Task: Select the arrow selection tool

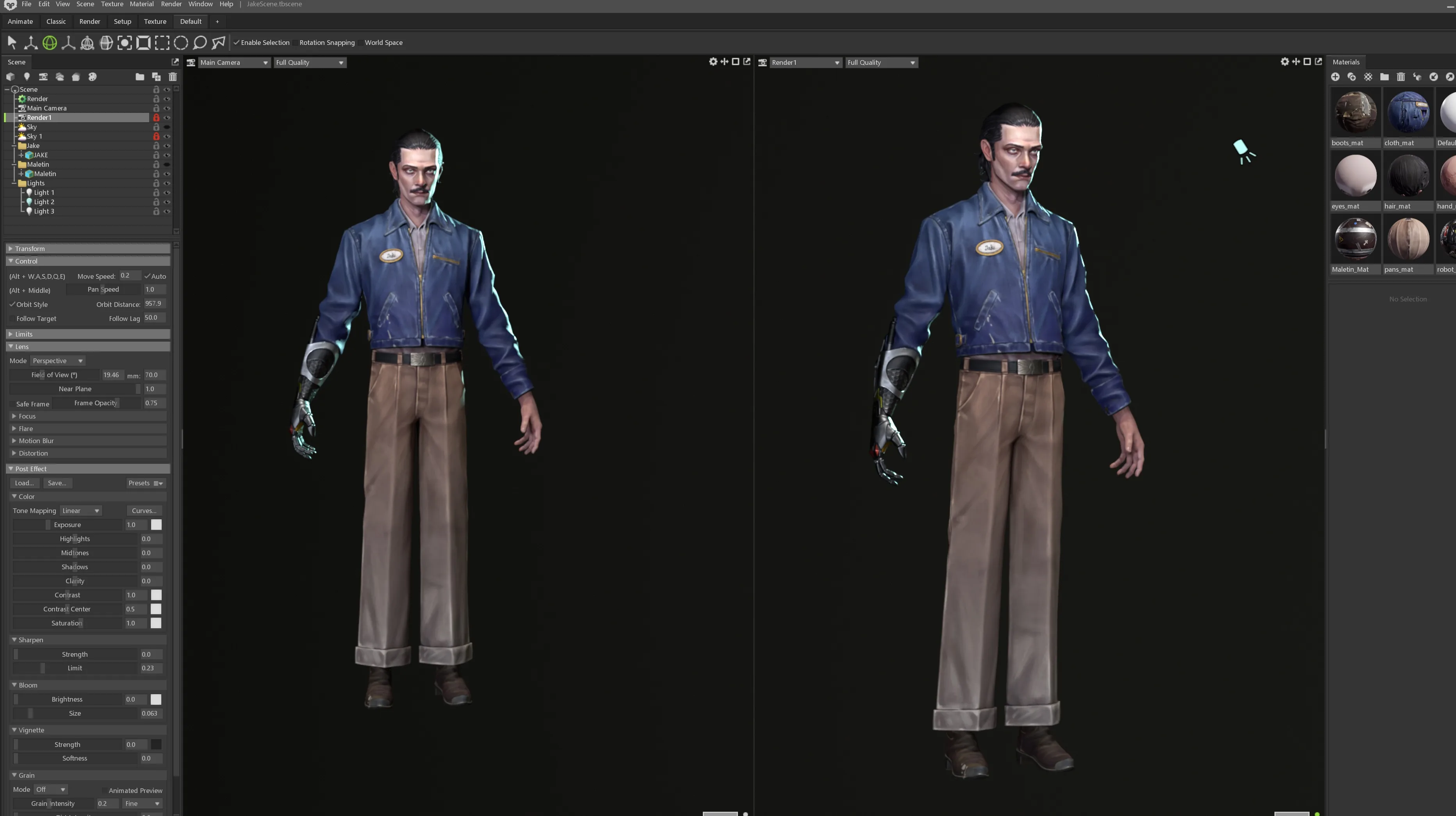Action: (x=12, y=43)
